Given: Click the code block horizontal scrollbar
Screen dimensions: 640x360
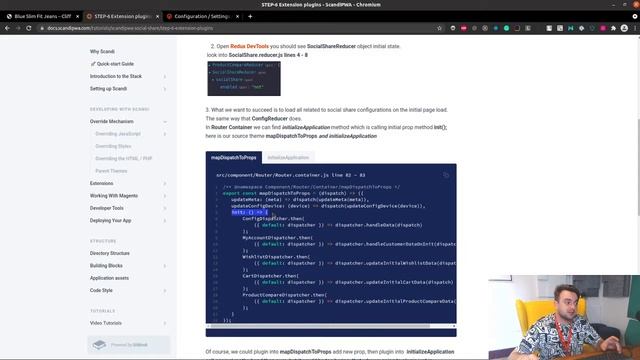Looking at the screenshot, I should (x=320, y=326).
